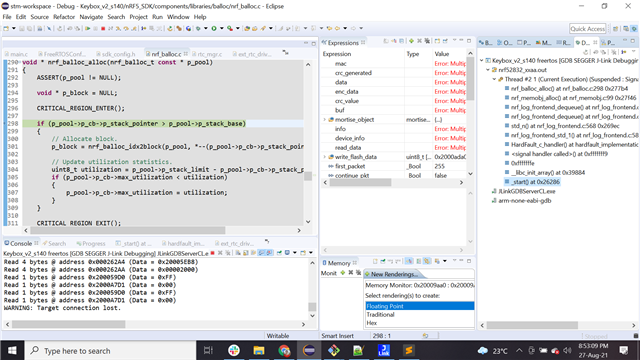This screenshot has width=640, height=360.
Task: Launch Run with the green circle play icon
Action: (214, 29)
